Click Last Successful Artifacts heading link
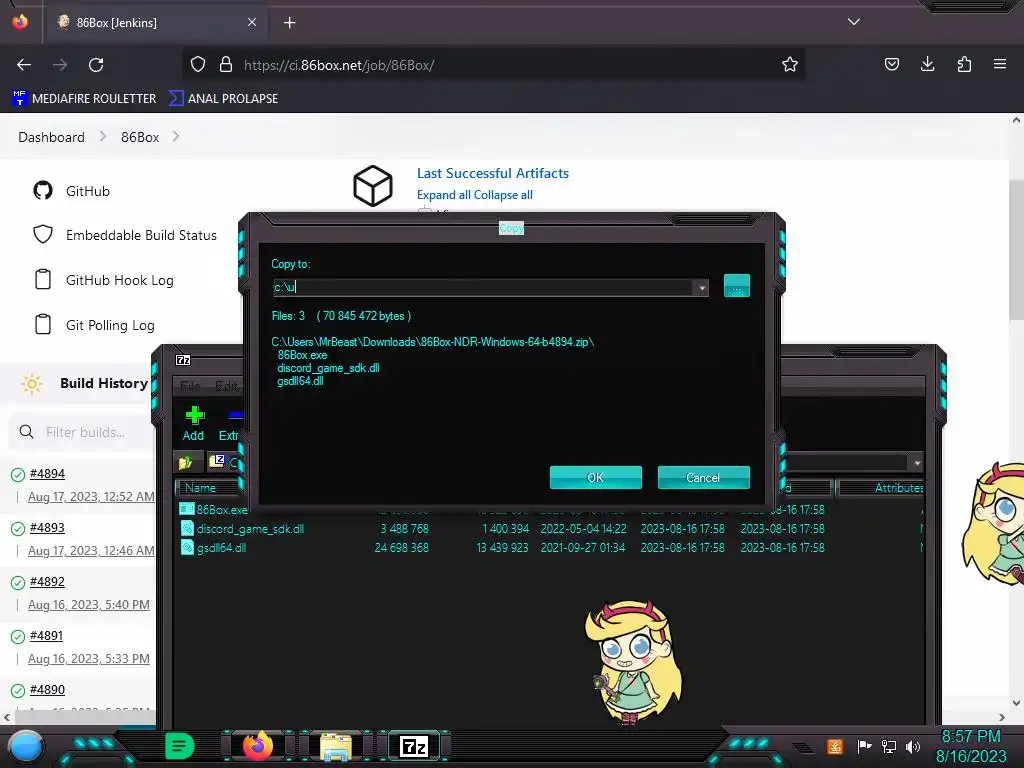This screenshot has height=768, width=1024. pos(492,173)
